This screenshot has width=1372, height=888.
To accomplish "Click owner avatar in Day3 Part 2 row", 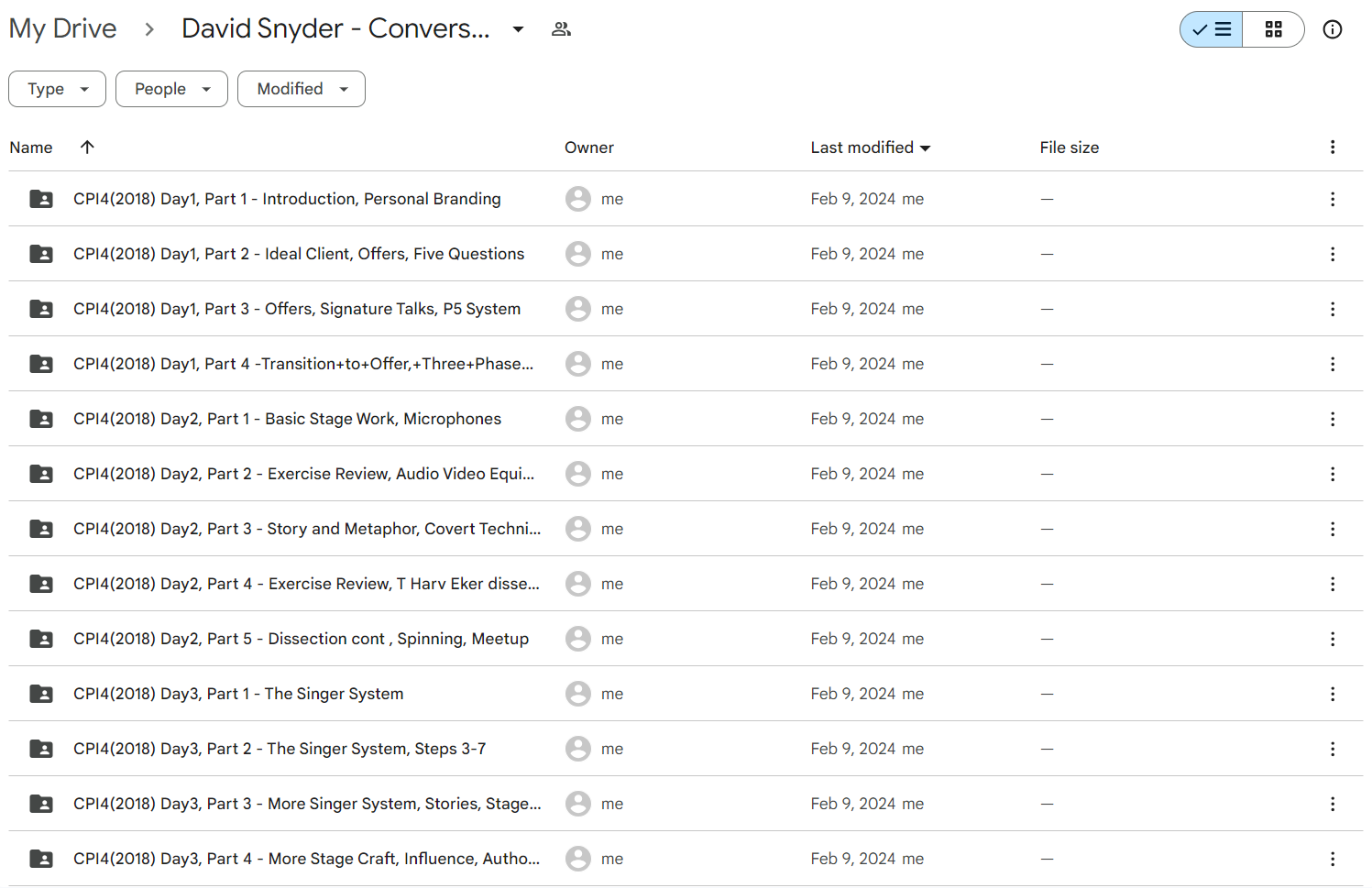I will (578, 749).
